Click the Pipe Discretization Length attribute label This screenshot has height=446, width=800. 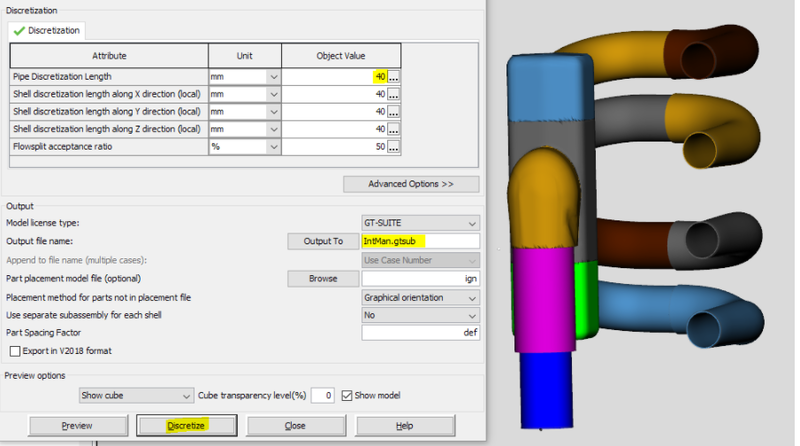coord(62,77)
